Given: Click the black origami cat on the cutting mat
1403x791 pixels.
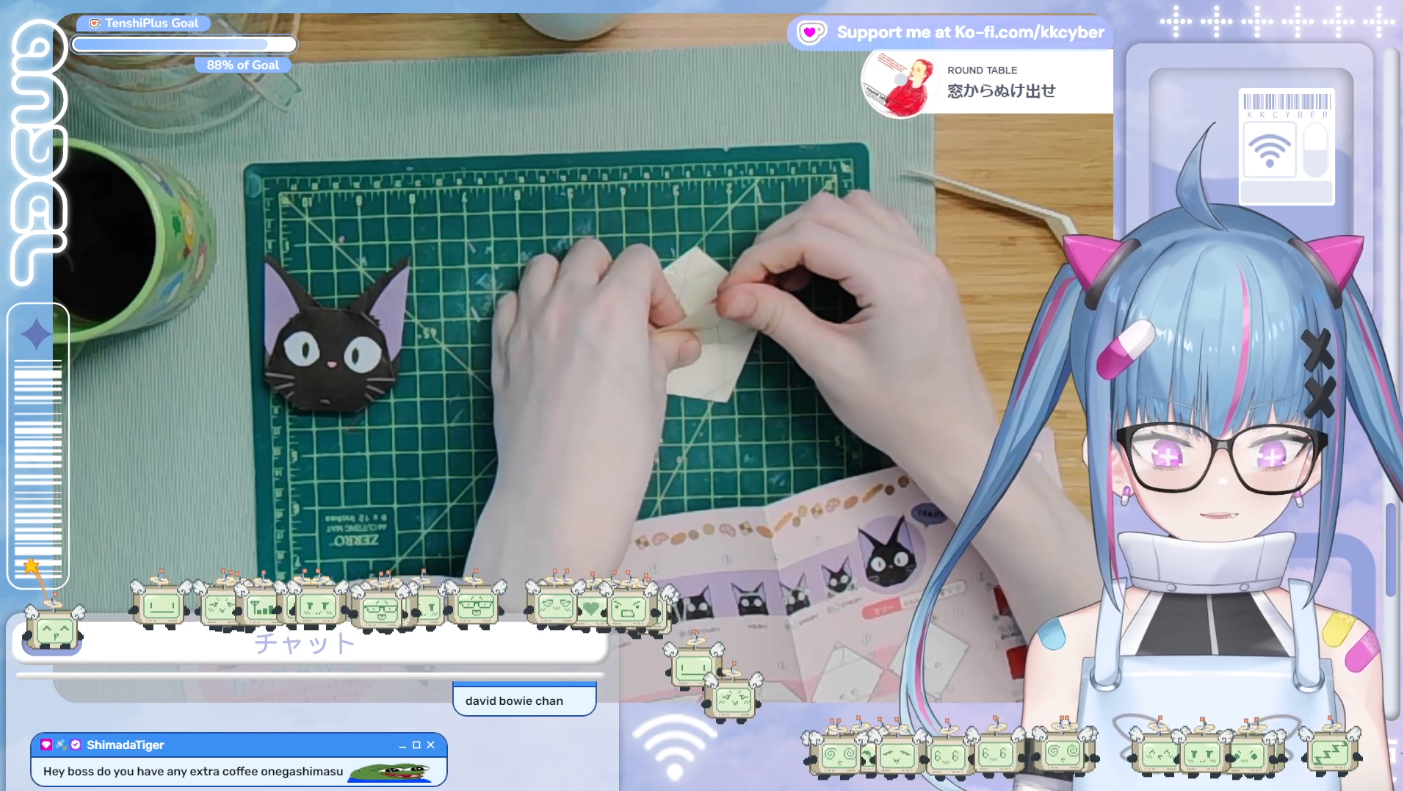Looking at the screenshot, I should (x=335, y=338).
